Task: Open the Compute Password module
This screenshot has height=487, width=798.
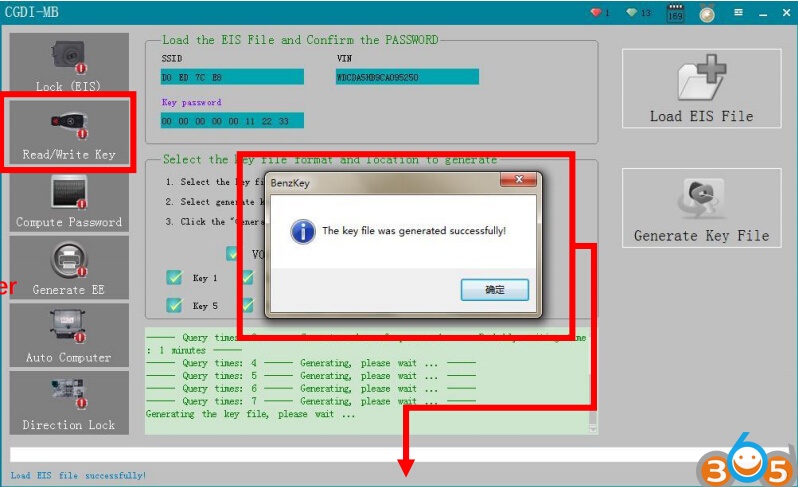Action: (x=69, y=202)
